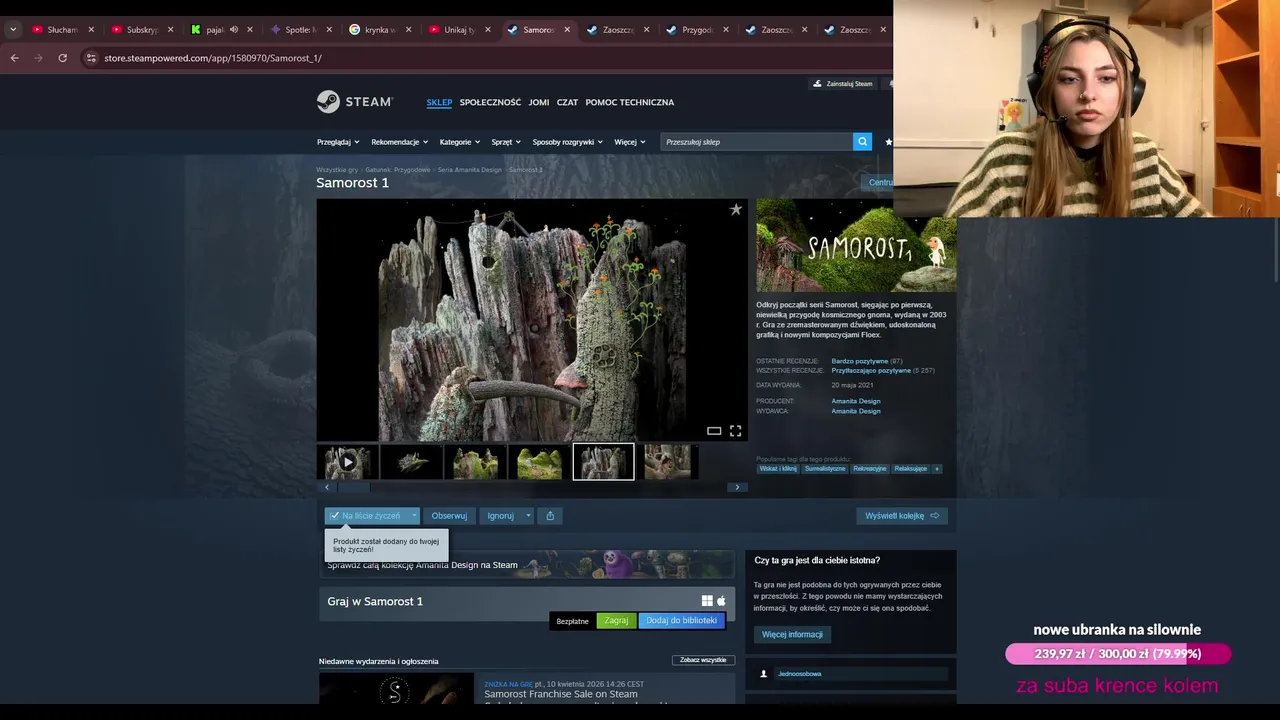Click the browser forward arrow

tap(38, 58)
